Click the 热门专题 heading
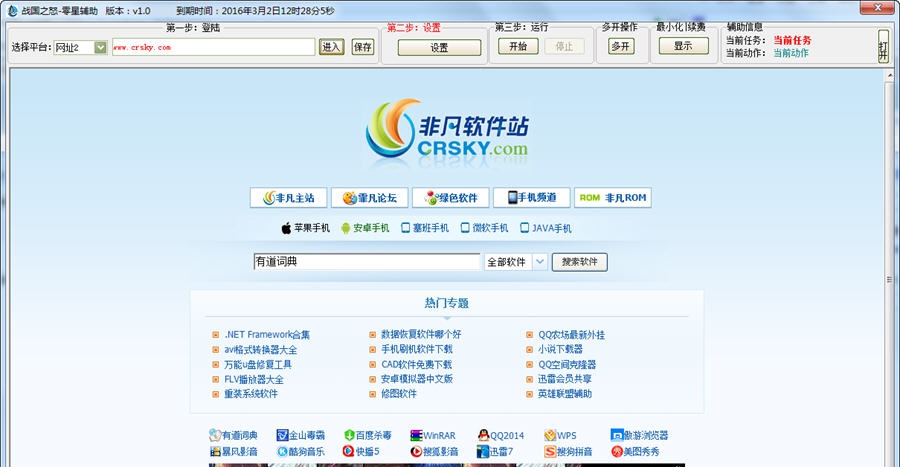The image size is (900, 467). pyautogui.click(x=447, y=303)
